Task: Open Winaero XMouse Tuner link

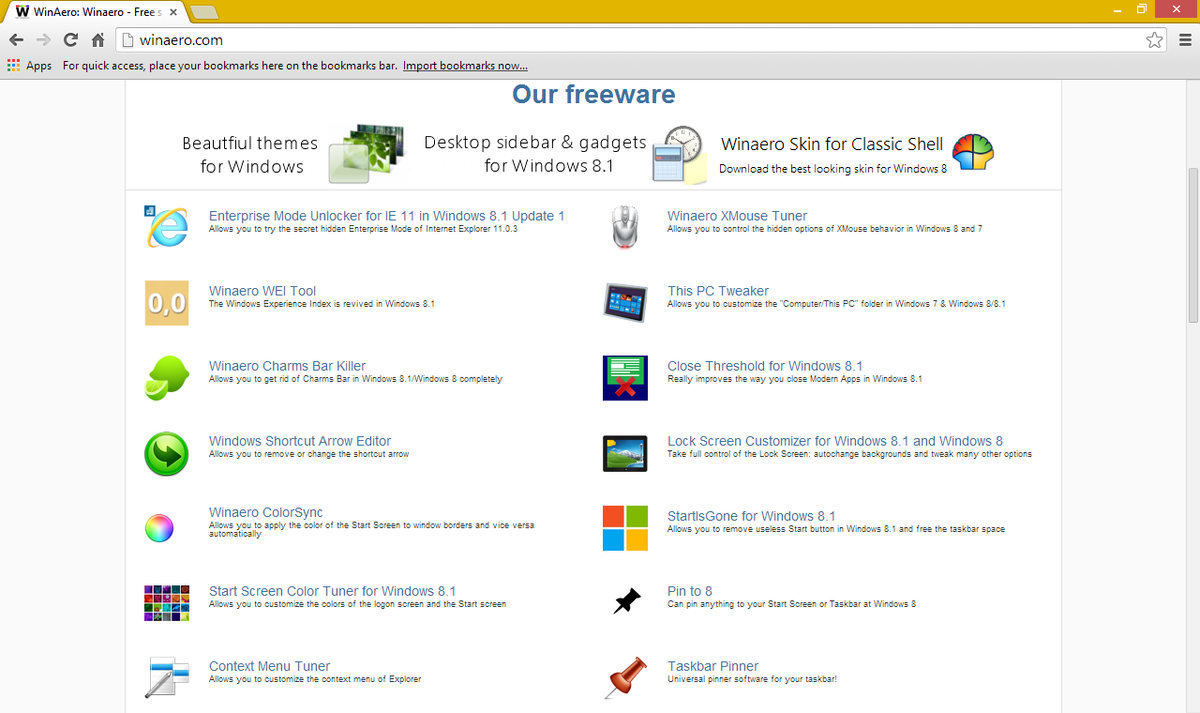Action: (737, 216)
